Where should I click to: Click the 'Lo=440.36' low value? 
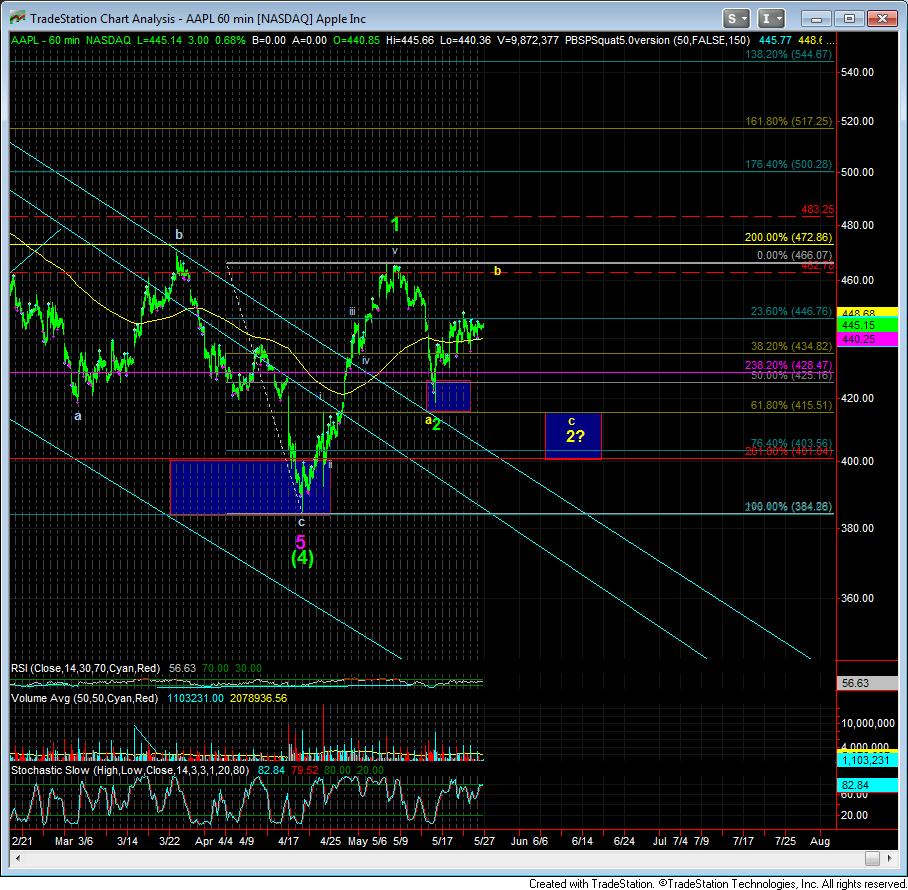click(x=465, y=41)
